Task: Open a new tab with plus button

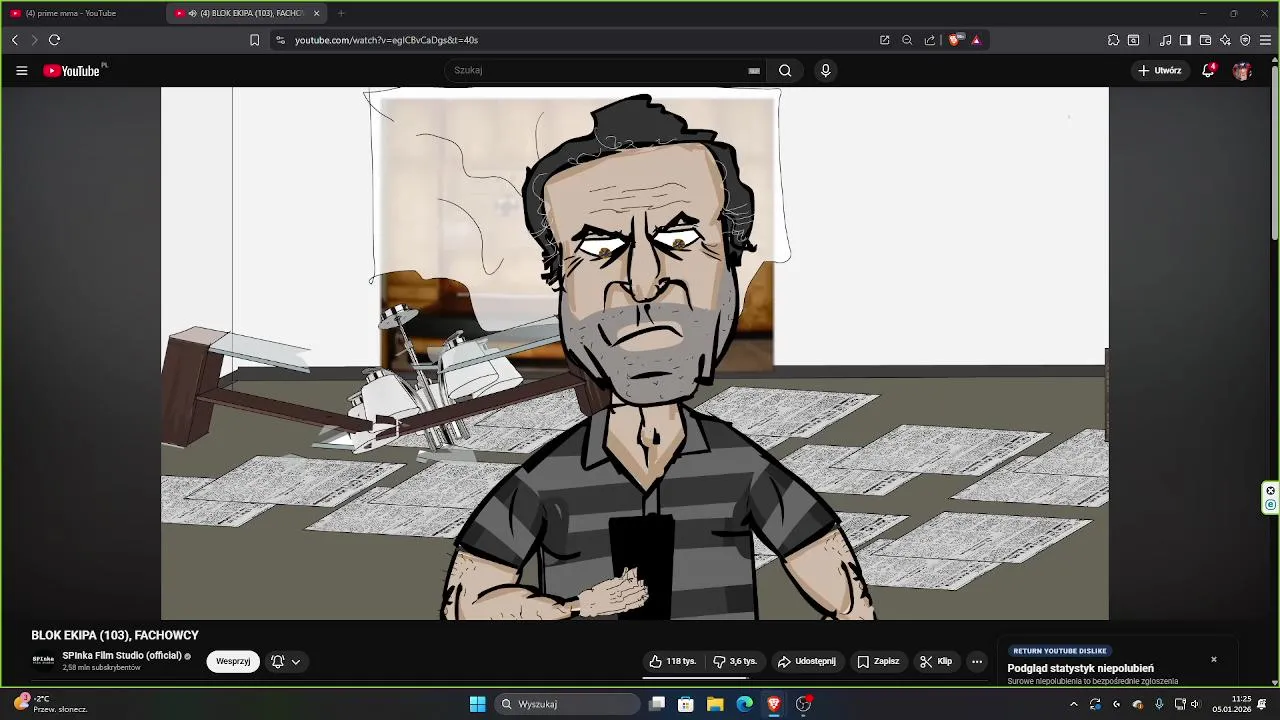Action: pyautogui.click(x=341, y=13)
